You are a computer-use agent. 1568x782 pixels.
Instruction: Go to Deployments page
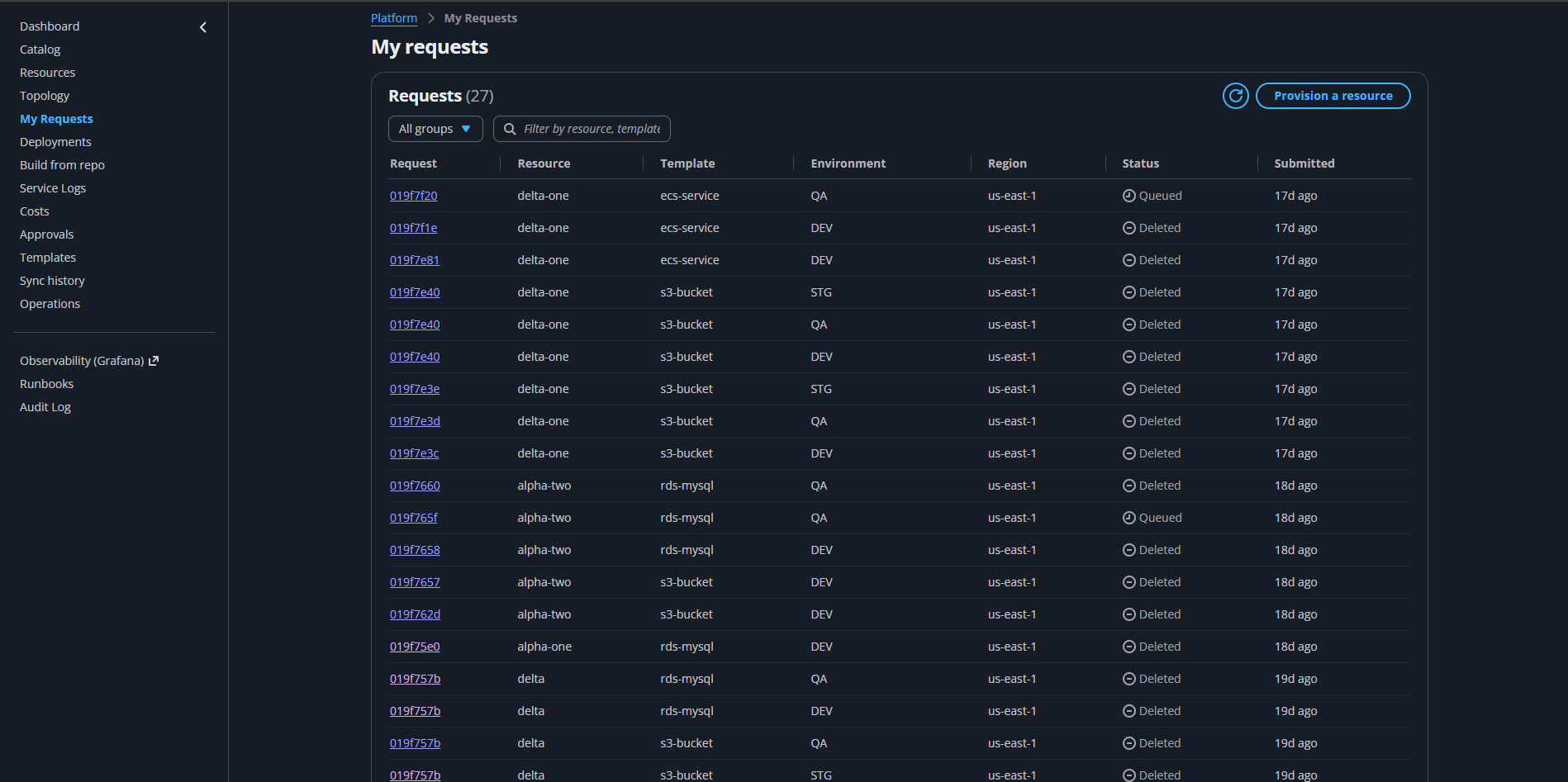pos(55,142)
